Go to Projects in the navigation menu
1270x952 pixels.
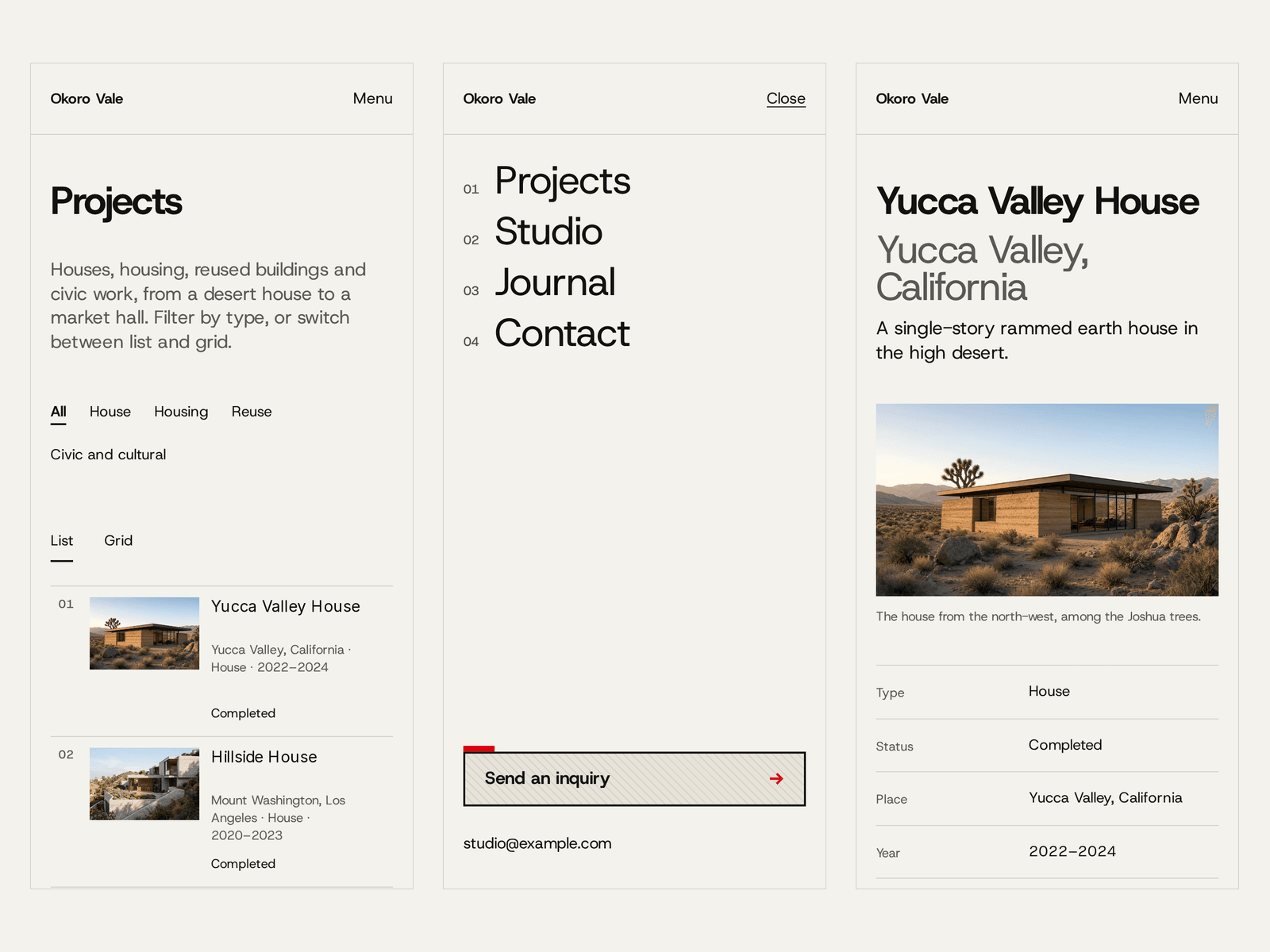(x=563, y=181)
